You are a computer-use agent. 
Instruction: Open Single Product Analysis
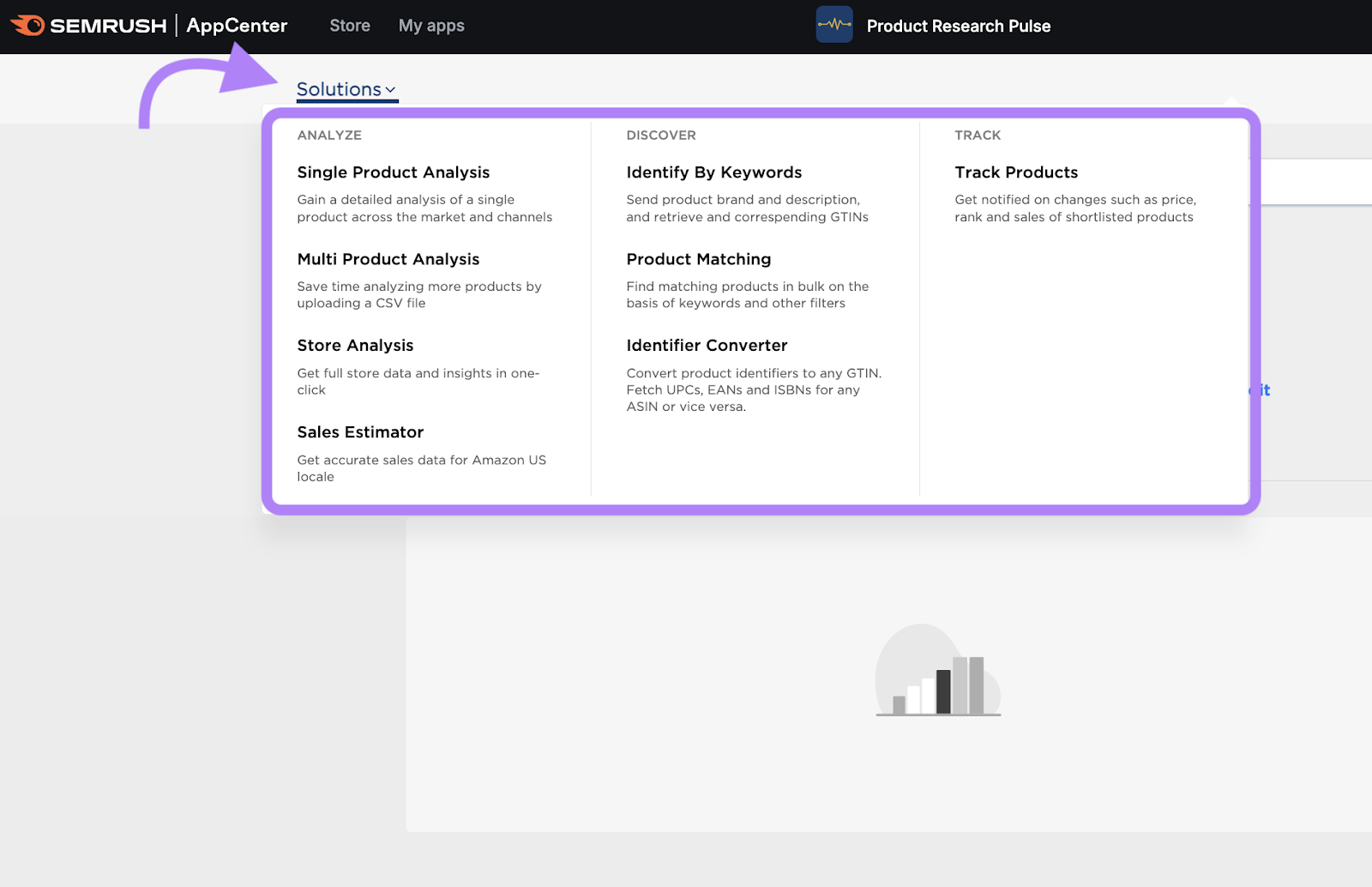click(x=394, y=172)
